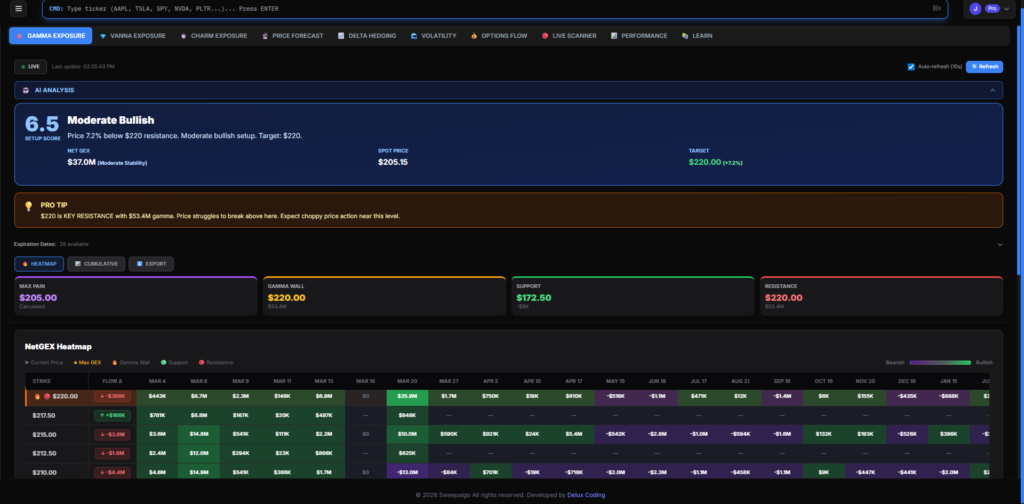Open the Delta Hedging tab
Image resolution: width=1024 pixels, height=504 pixels.
pyautogui.click(x=369, y=36)
